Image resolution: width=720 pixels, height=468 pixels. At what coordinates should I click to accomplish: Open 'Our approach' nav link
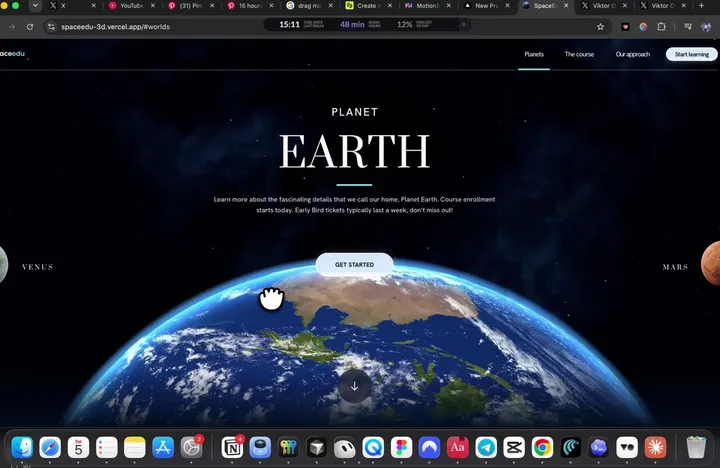pyautogui.click(x=632, y=54)
